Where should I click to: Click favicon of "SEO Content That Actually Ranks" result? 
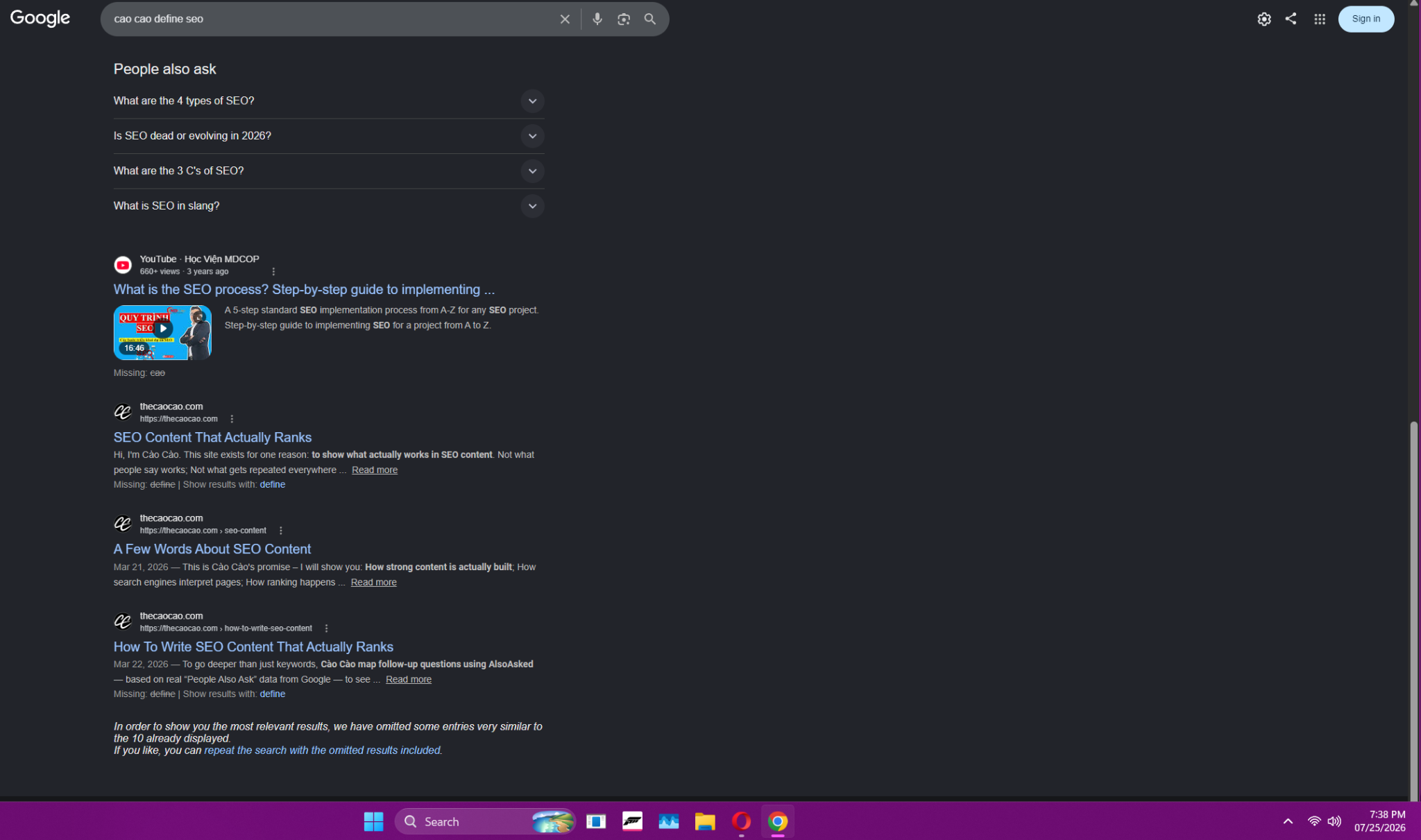123,412
